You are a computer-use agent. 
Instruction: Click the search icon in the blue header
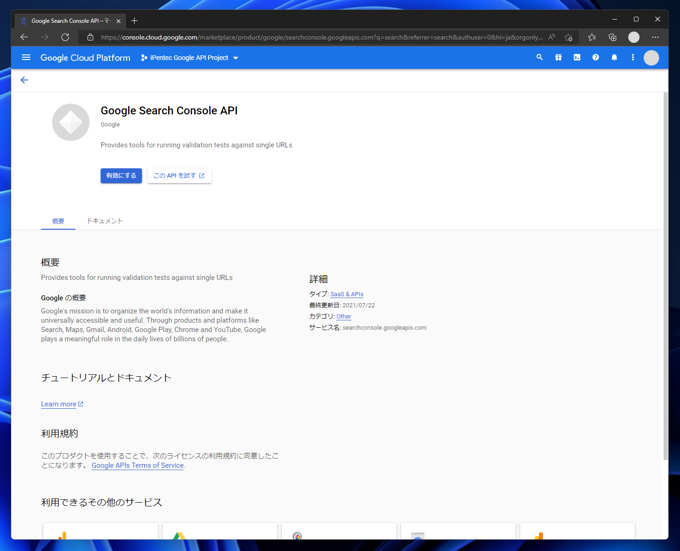539,57
